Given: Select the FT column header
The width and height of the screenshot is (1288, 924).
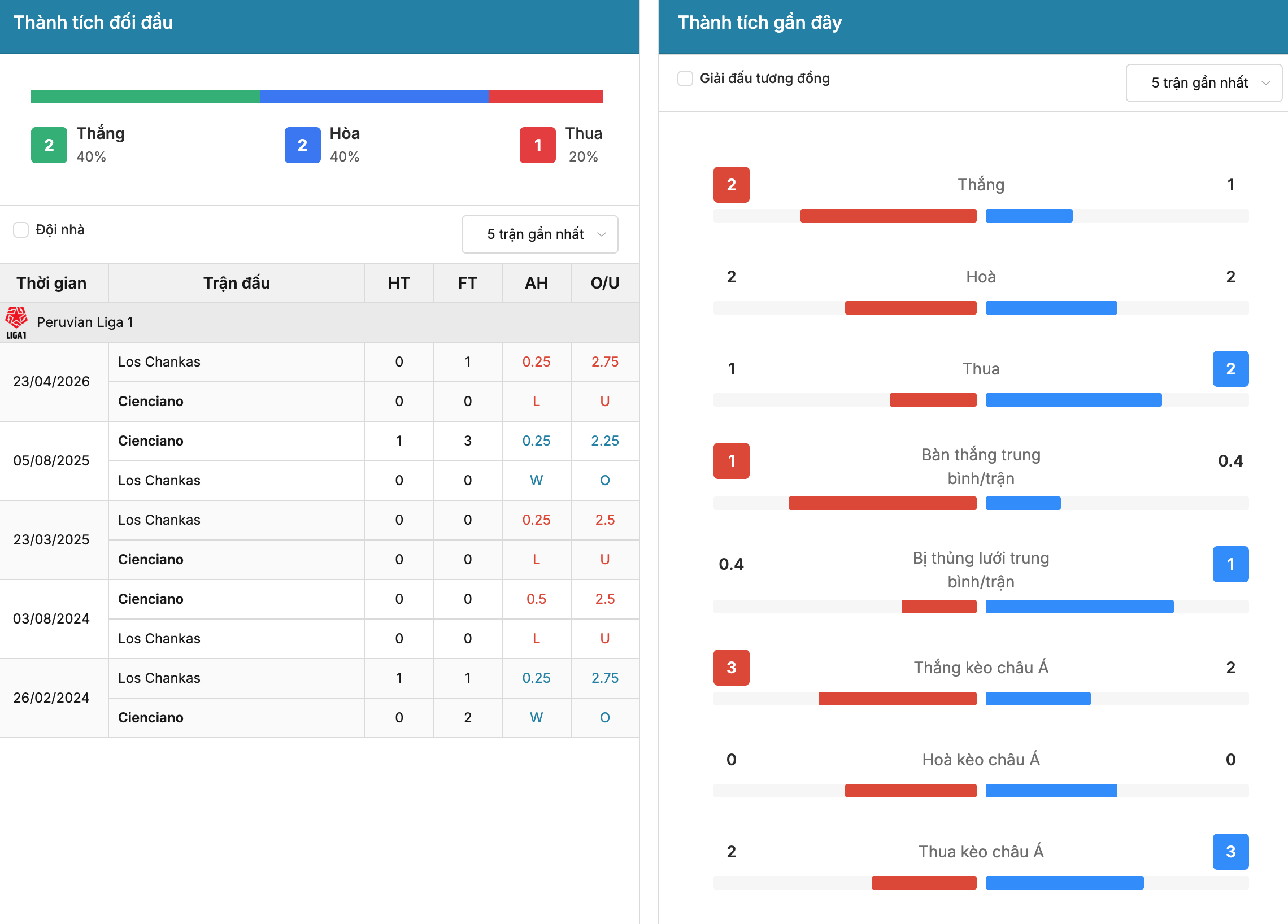Looking at the screenshot, I should coord(468,283).
